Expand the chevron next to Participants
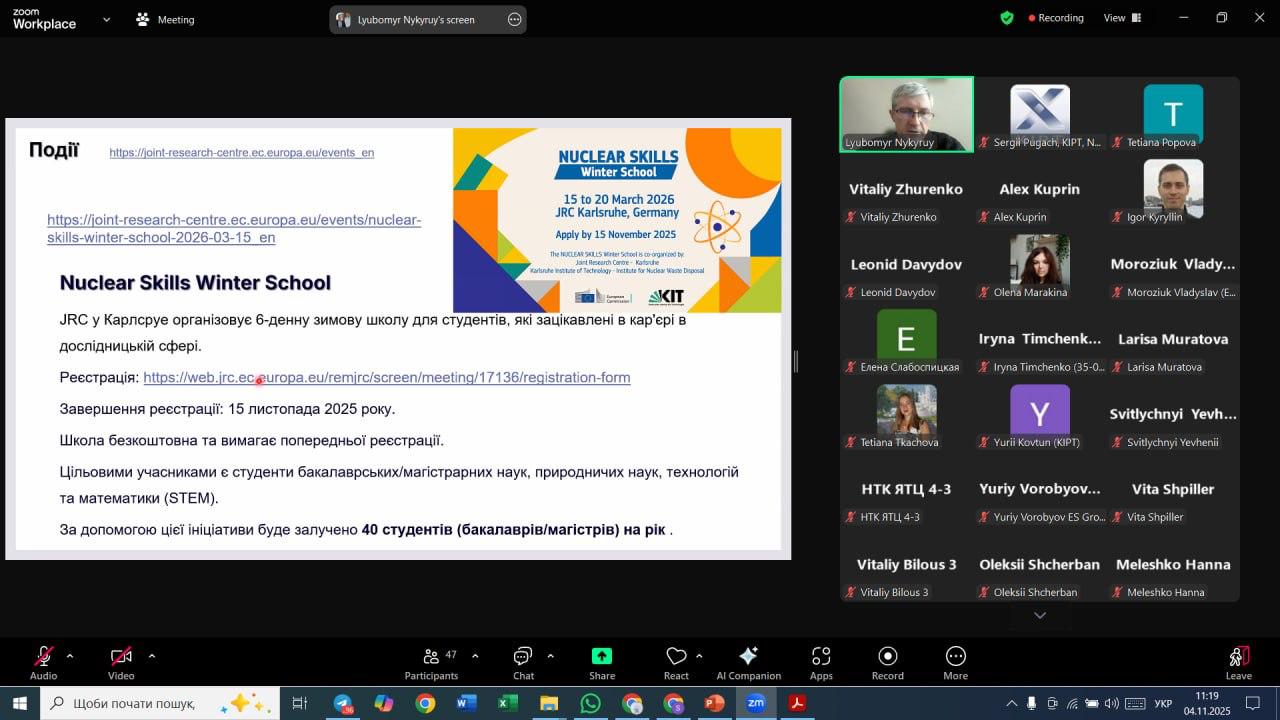This screenshot has width=1280, height=720. point(475,656)
